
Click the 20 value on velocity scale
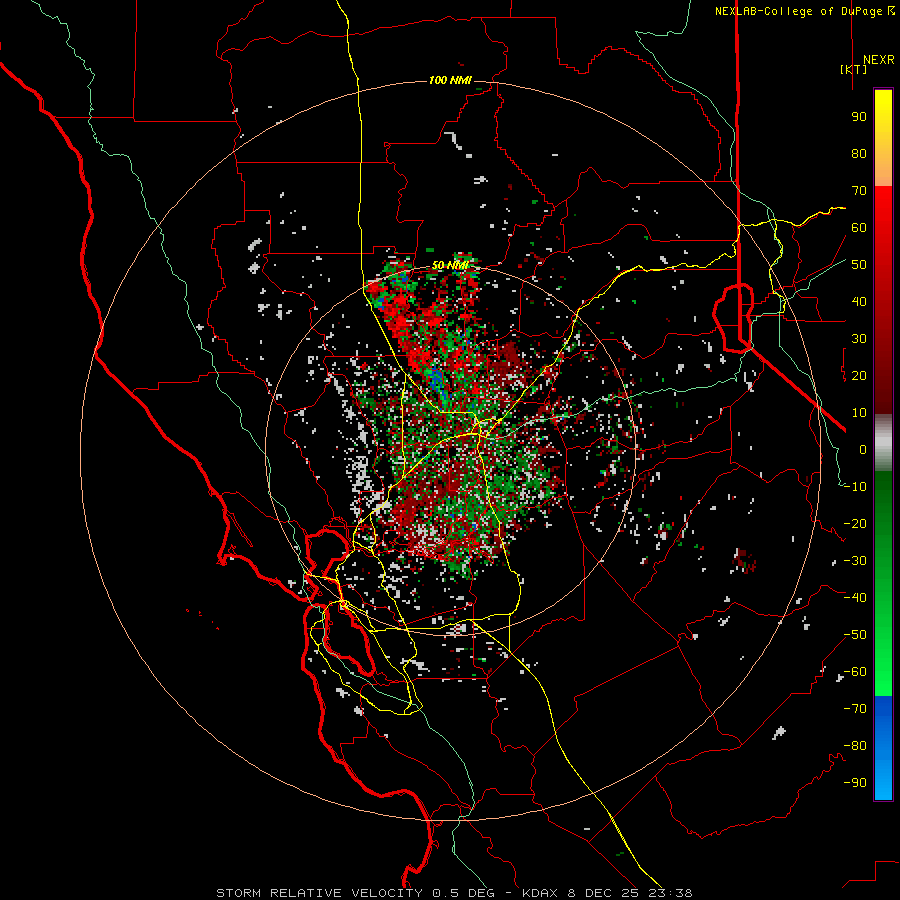click(859, 376)
